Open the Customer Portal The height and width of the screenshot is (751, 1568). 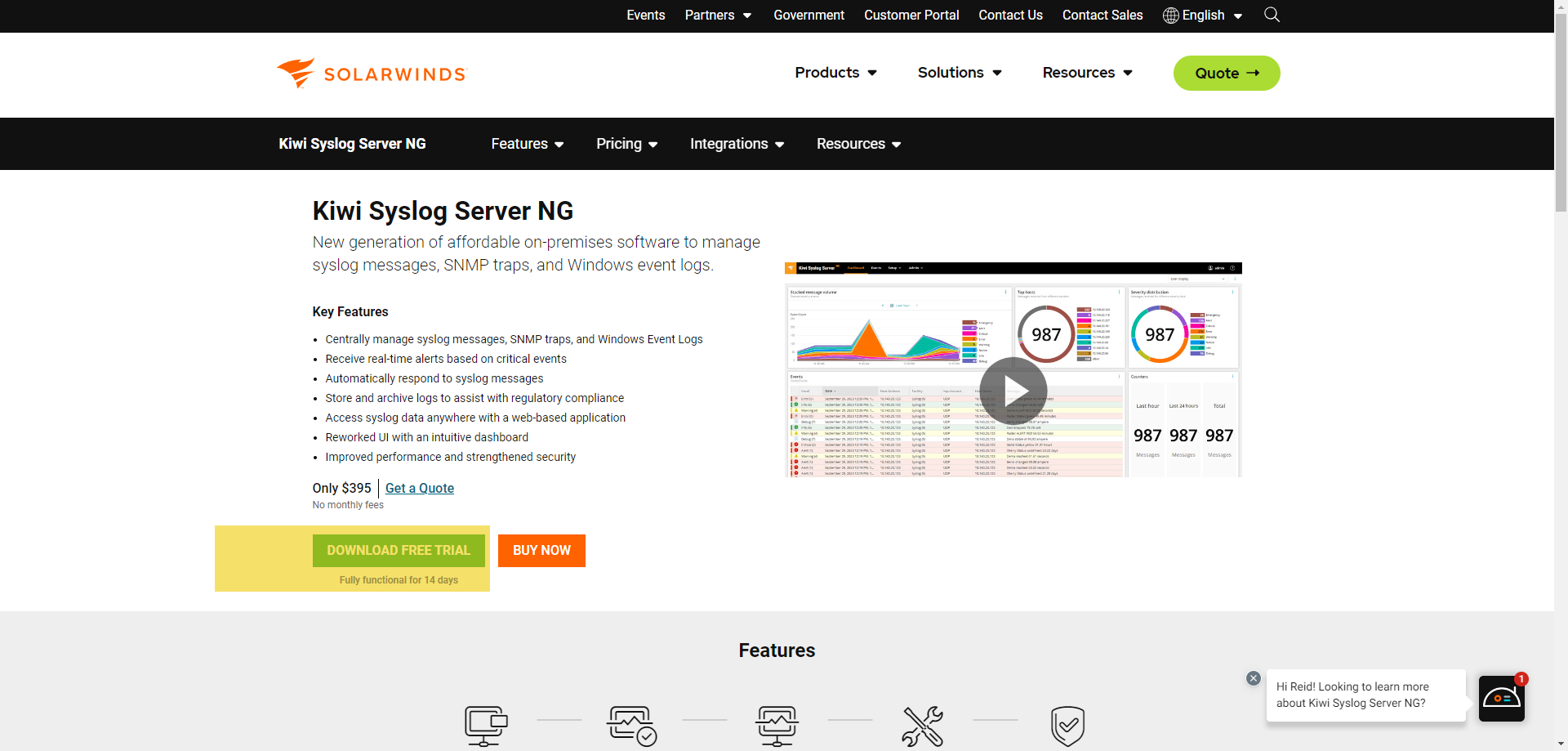pyautogui.click(x=911, y=16)
